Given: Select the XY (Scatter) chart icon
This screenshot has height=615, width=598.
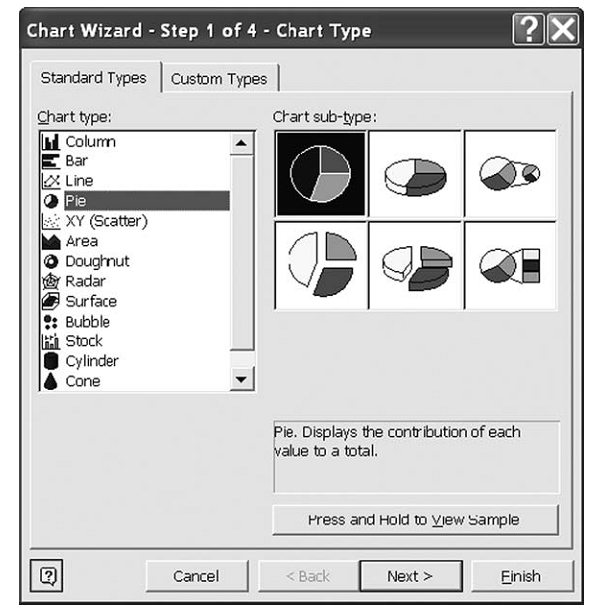Looking at the screenshot, I should (51, 221).
